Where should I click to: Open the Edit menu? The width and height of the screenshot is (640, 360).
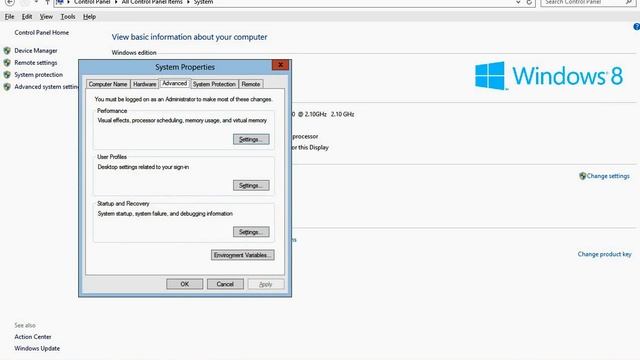pyautogui.click(x=27, y=17)
